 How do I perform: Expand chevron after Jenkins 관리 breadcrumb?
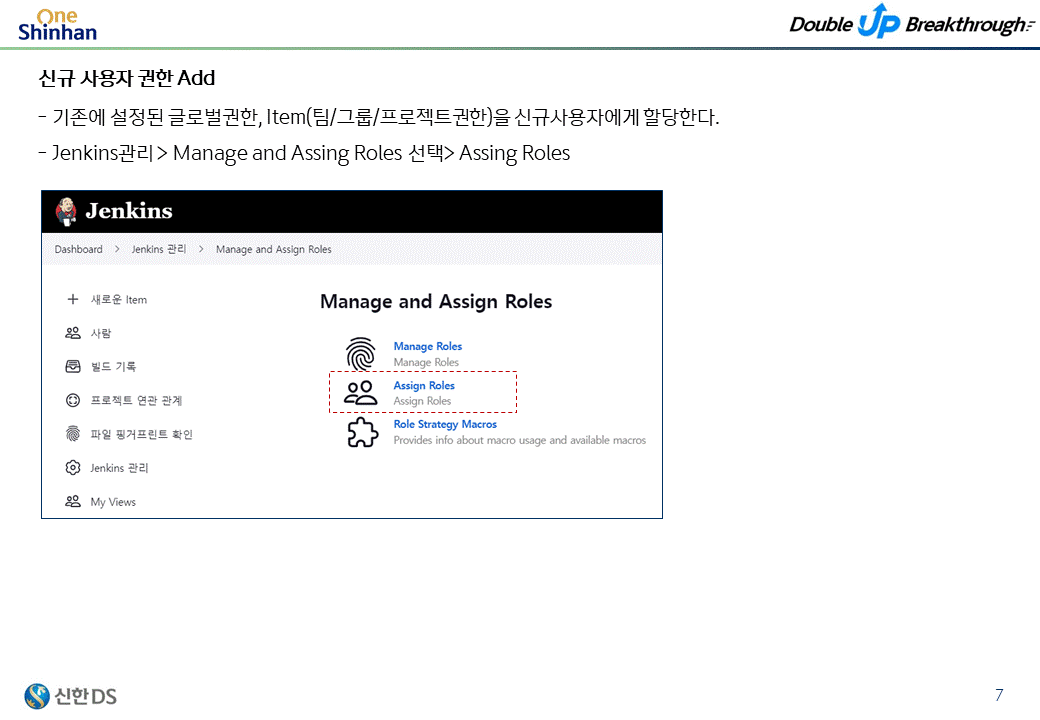(201, 249)
